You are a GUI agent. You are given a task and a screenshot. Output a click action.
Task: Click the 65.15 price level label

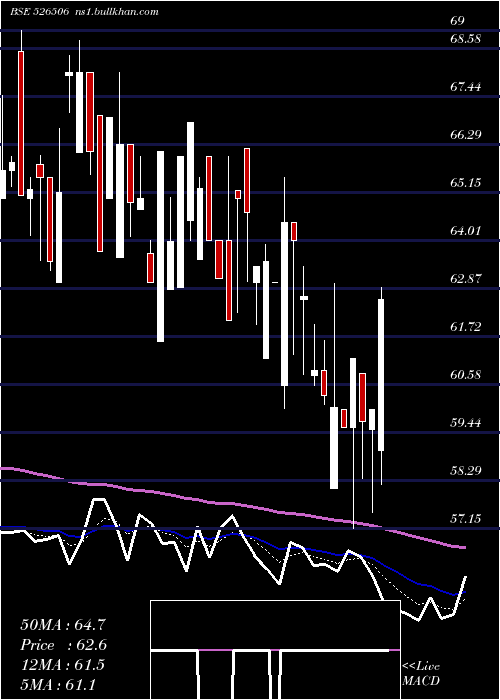(466, 183)
